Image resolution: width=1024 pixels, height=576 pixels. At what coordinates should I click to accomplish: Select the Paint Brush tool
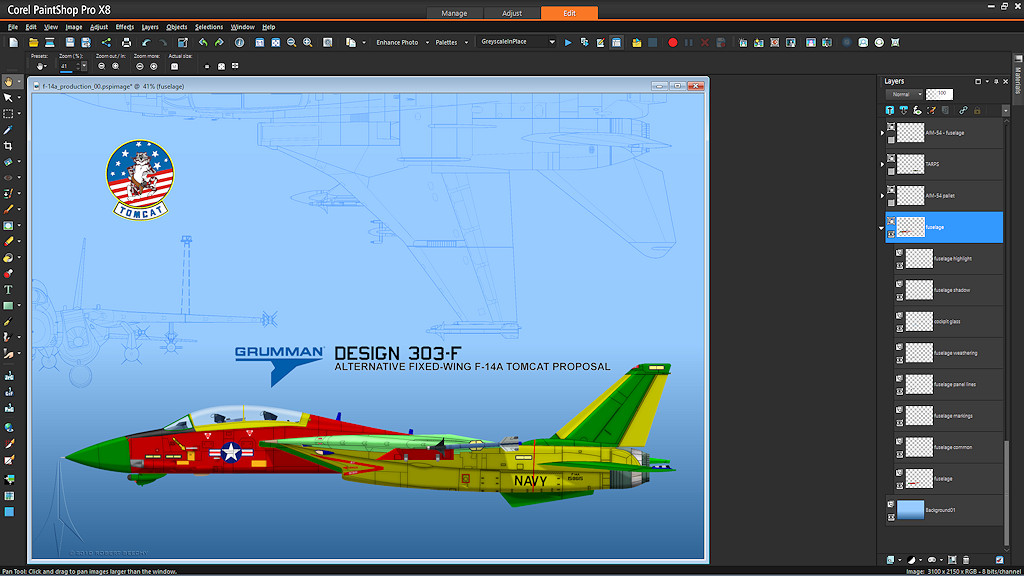8,209
